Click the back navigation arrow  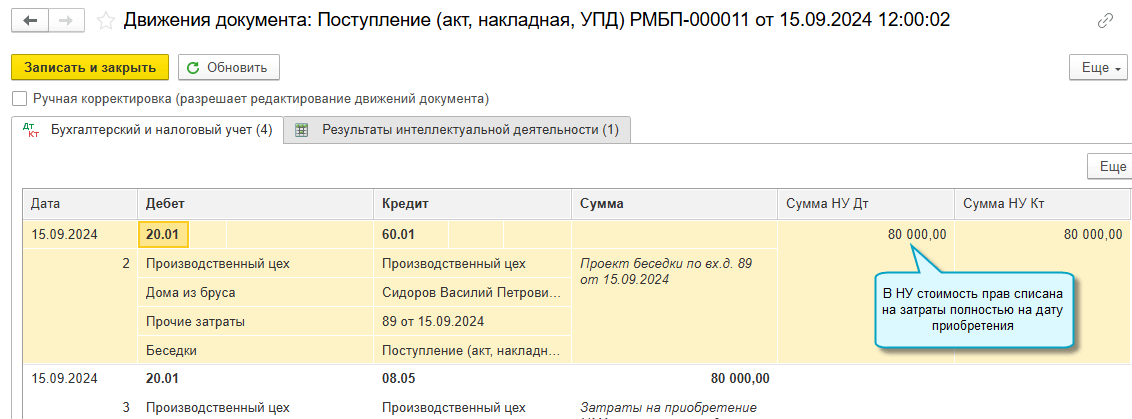[30, 20]
